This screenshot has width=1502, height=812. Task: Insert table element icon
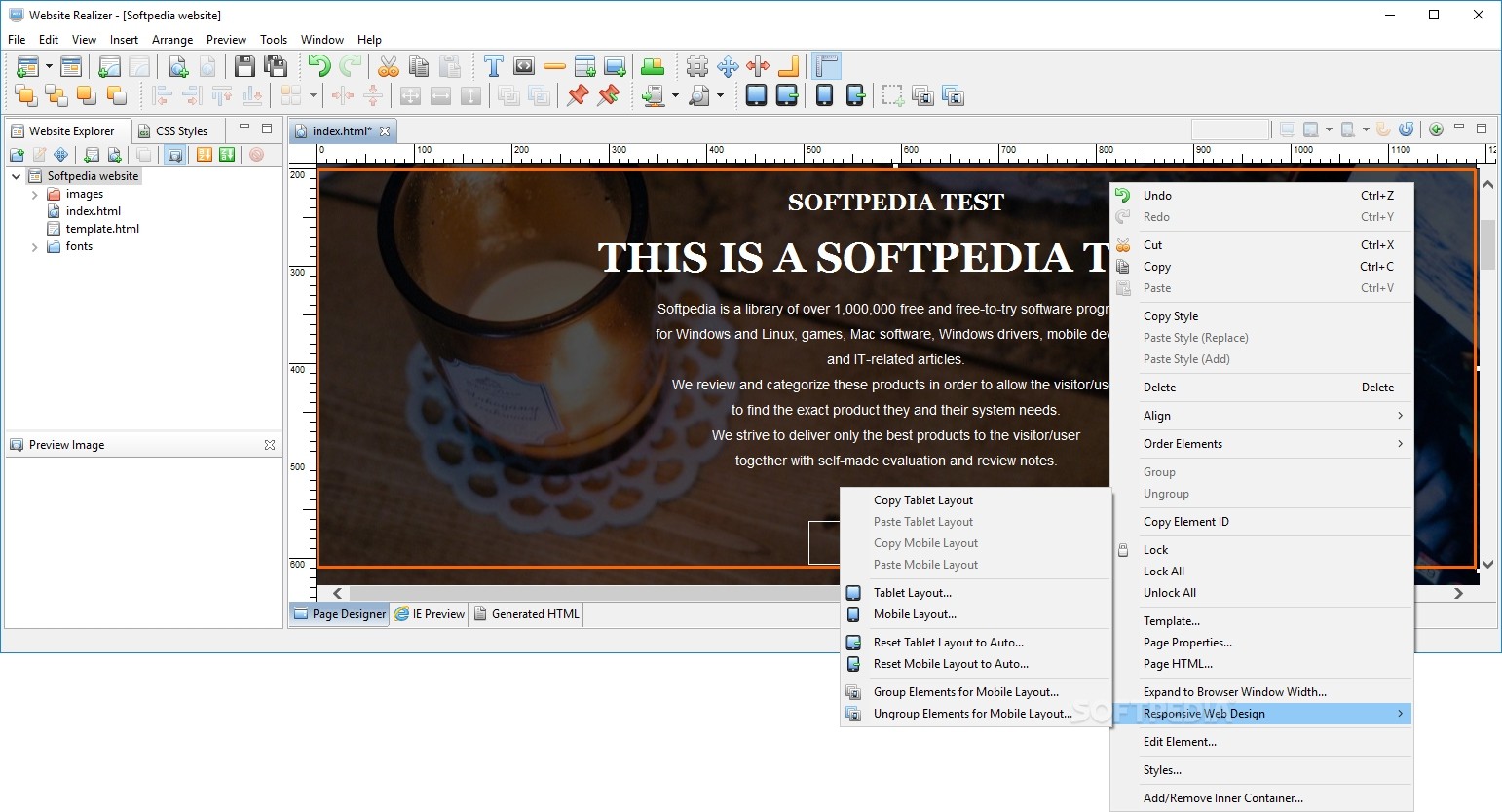584,66
